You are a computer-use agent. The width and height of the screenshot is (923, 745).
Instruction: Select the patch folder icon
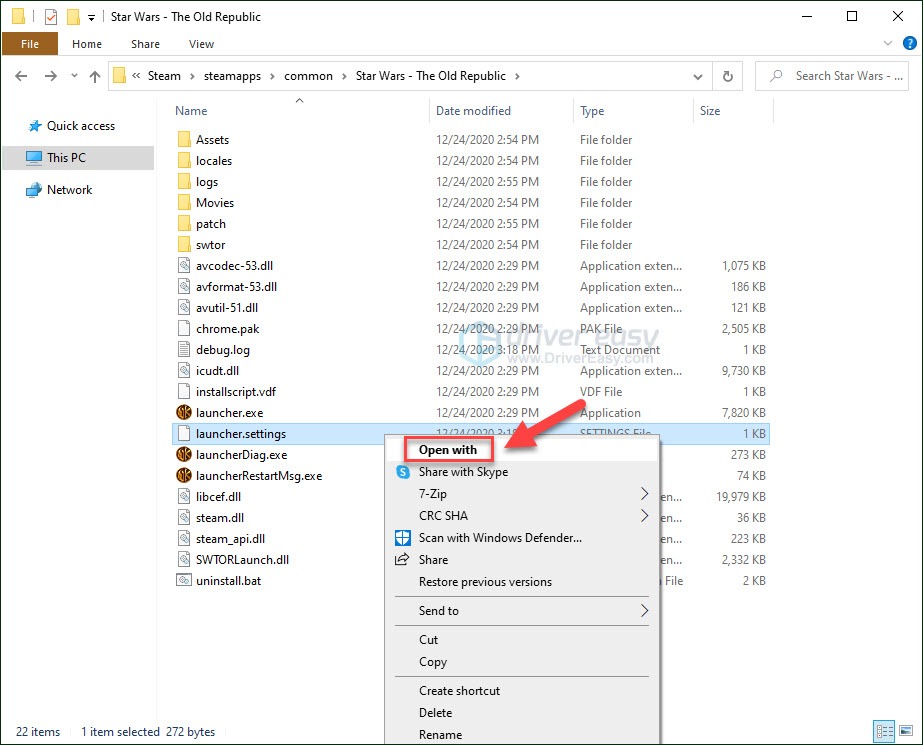[184, 224]
